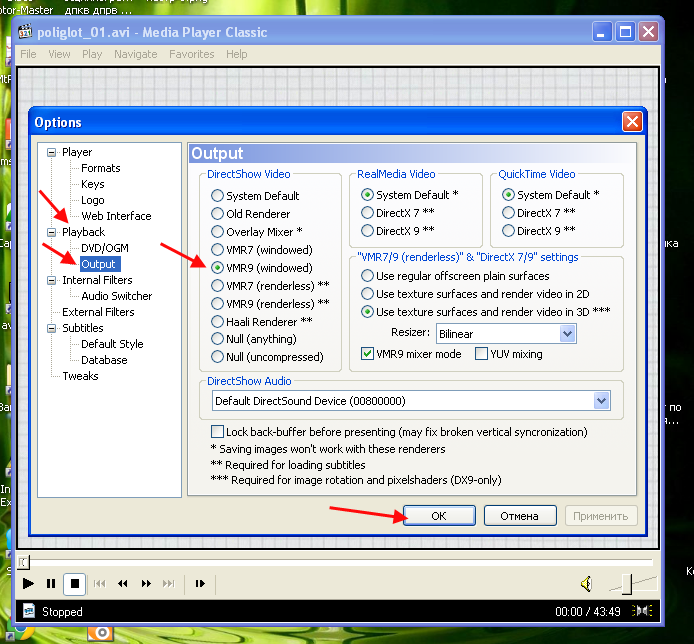Pause playback with the pause icon

pyautogui.click(x=51, y=584)
